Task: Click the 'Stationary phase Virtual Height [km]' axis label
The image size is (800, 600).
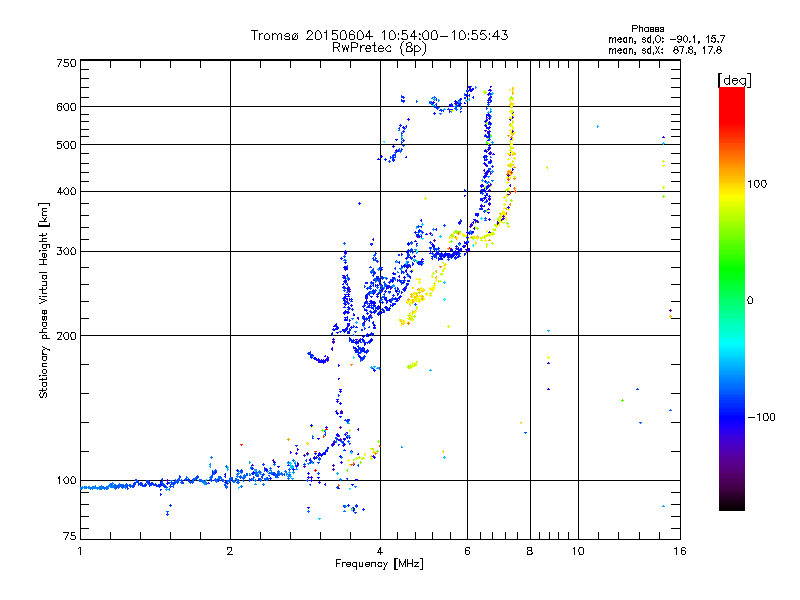Action: click(x=44, y=300)
